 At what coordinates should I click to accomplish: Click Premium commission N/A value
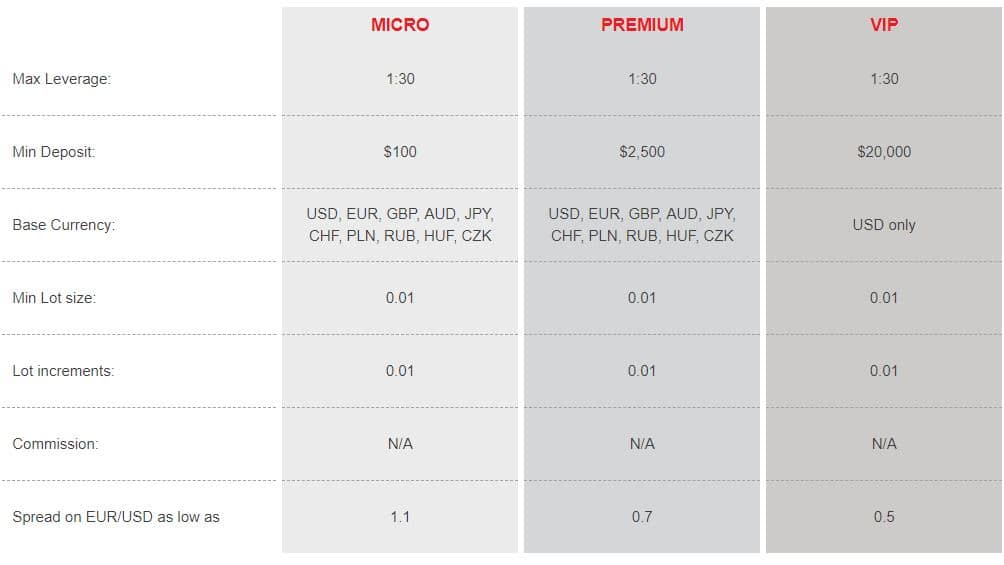click(x=642, y=444)
